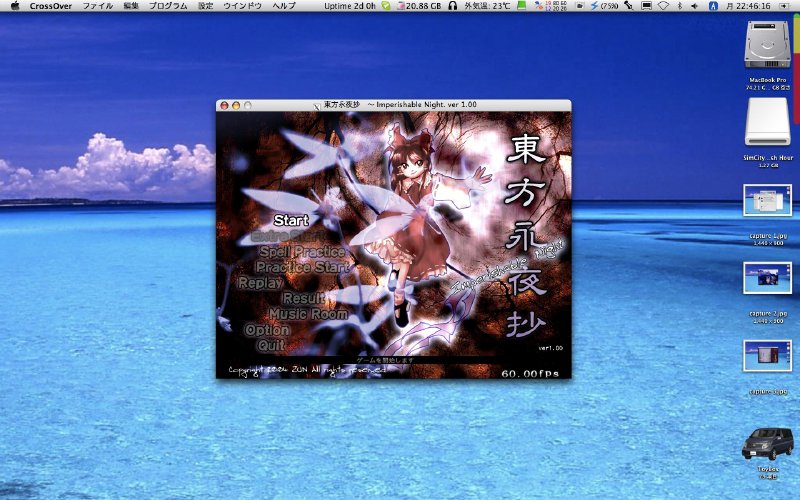Choose Music Room in the game menu
This screenshot has width=800, height=500.
point(308,314)
